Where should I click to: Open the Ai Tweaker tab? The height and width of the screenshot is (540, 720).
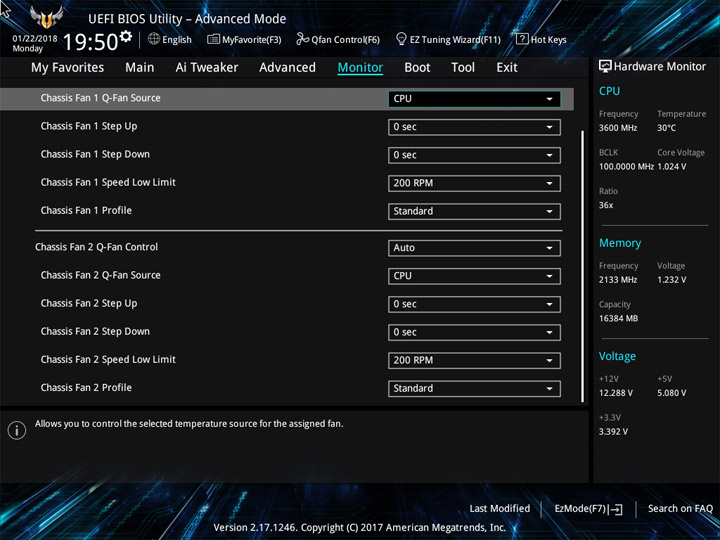pos(207,68)
